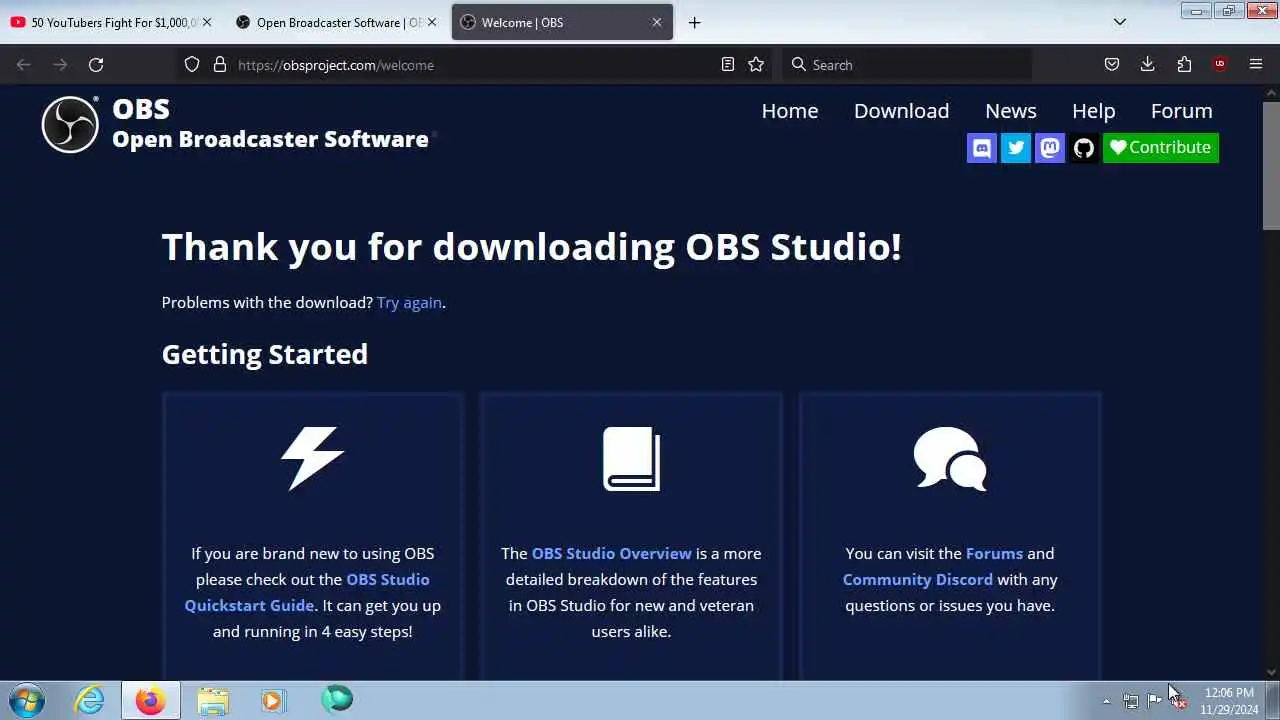Close the Welcome | OBS tab

[x=657, y=22]
